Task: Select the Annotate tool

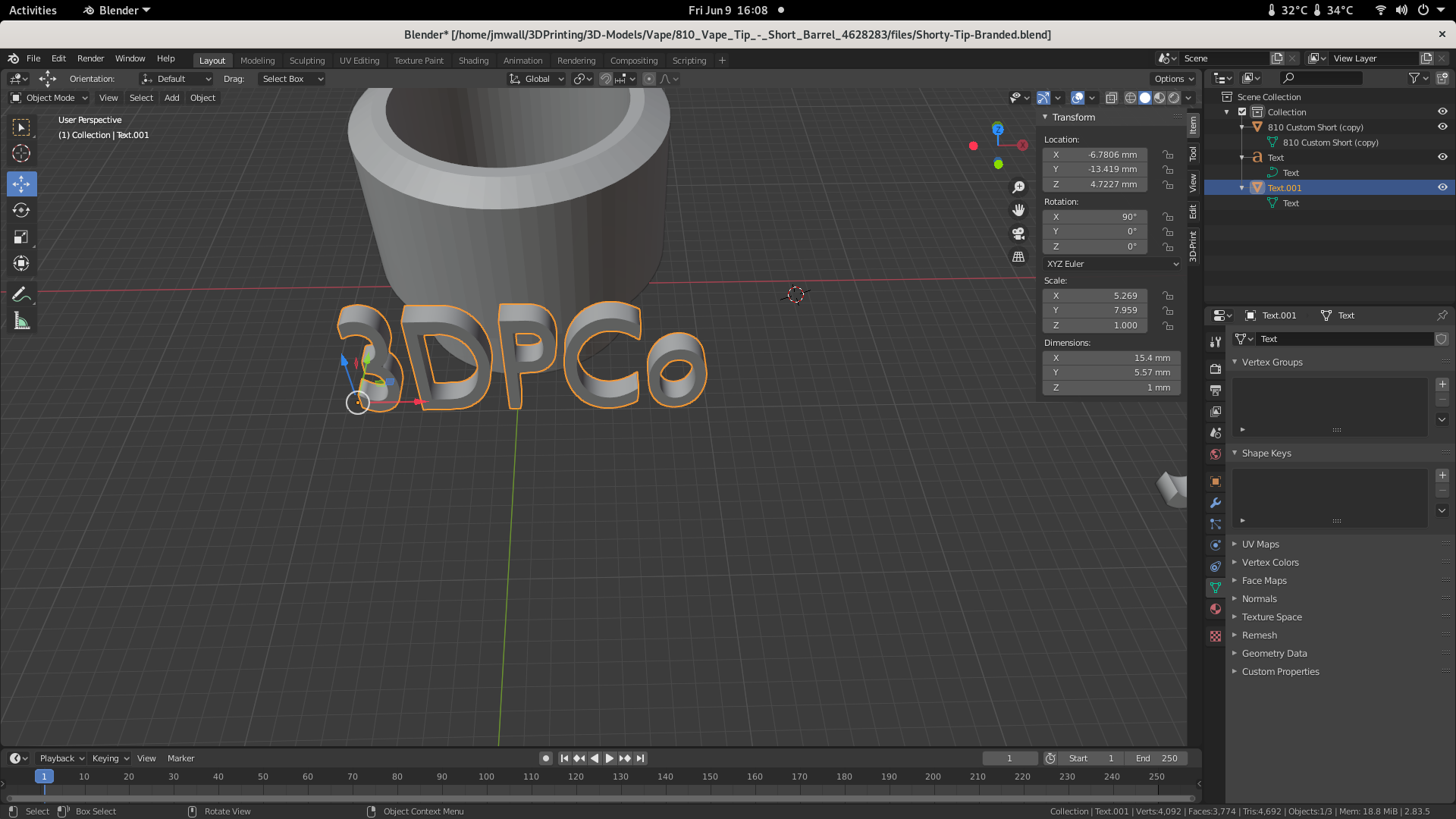Action: pos(21,294)
